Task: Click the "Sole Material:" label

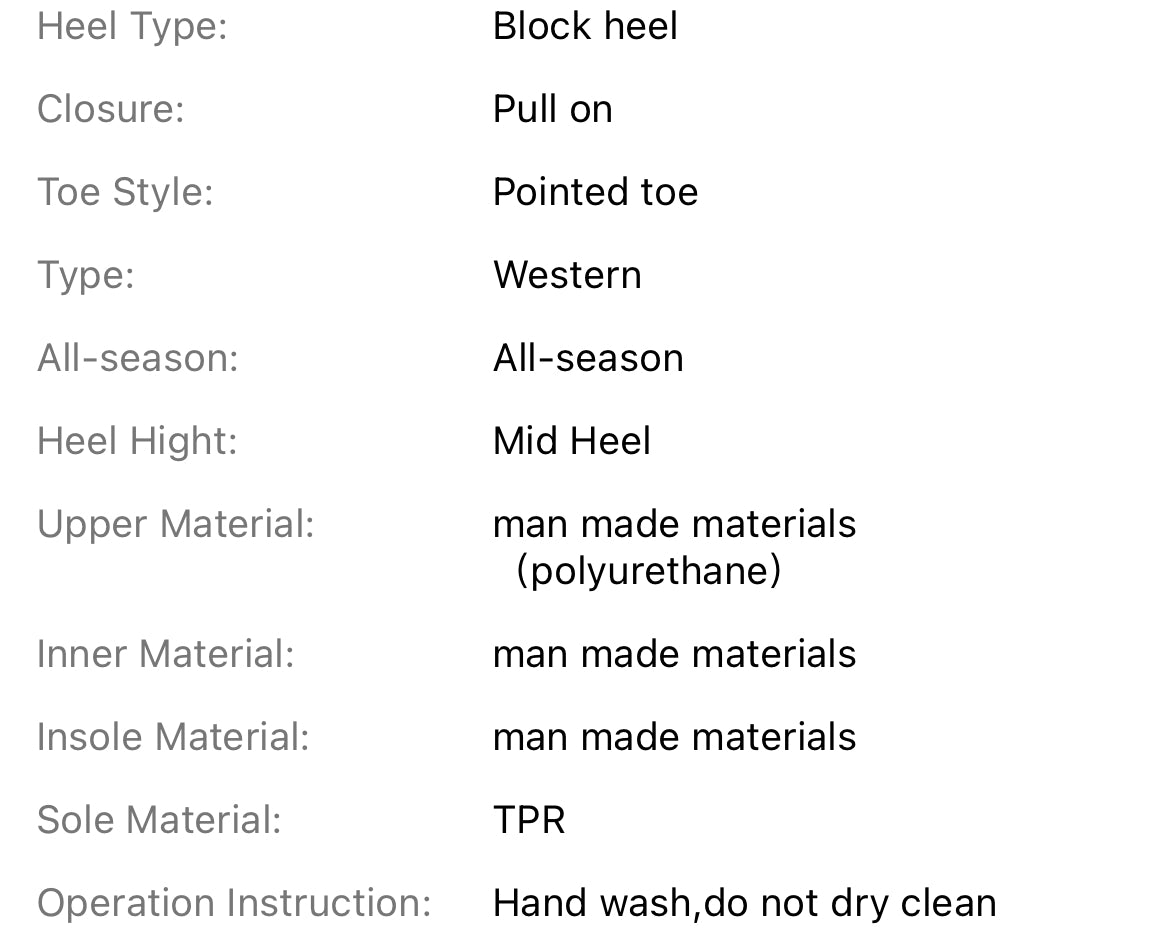Action: 159,820
